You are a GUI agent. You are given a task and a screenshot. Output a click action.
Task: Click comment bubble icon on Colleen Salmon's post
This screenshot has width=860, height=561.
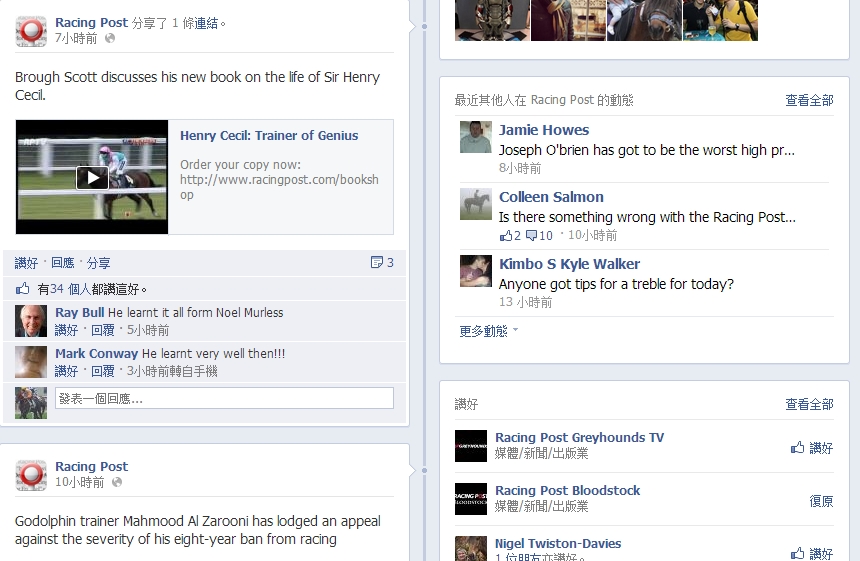coord(531,235)
